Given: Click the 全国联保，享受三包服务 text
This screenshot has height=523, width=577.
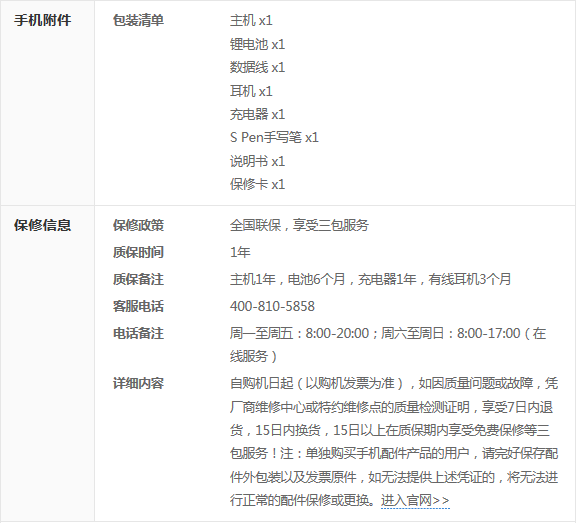Looking at the screenshot, I should [x=299, y=225].
